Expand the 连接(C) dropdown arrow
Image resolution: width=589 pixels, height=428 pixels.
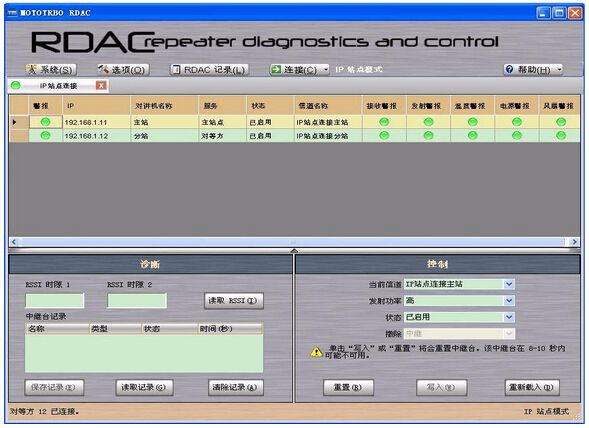click(326, 70)
